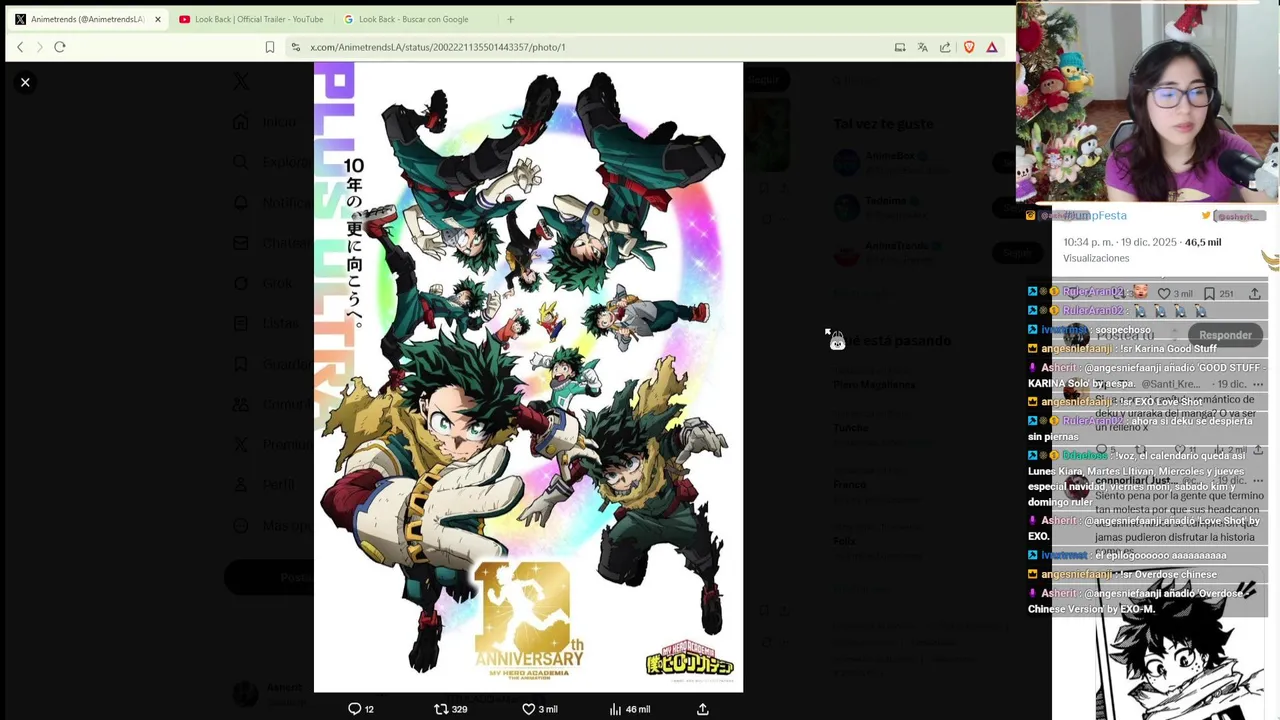Open Notificaciones in the X sidebar

point(272,203)
